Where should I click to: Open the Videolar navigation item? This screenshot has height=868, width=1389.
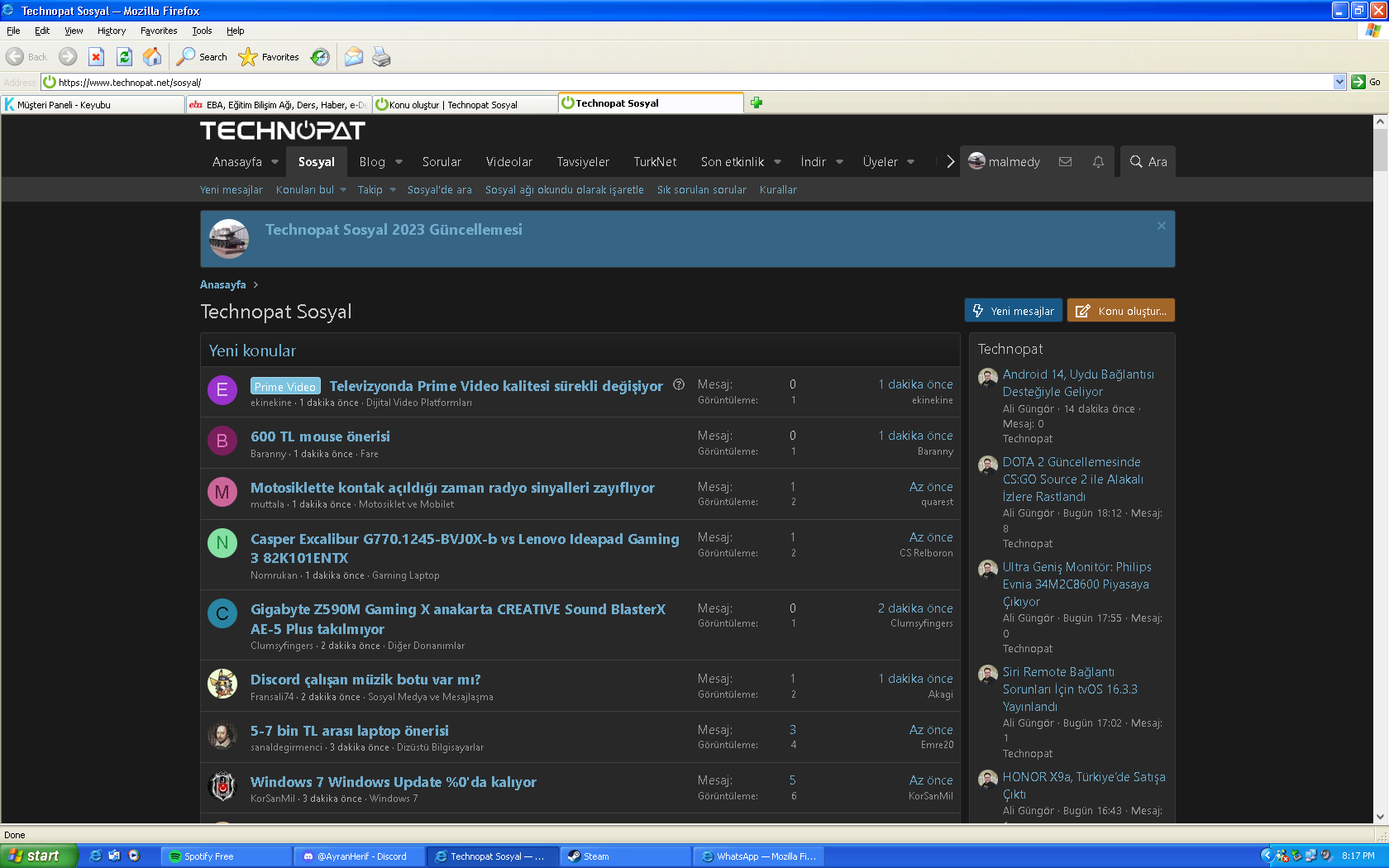[x=509, y=162]
